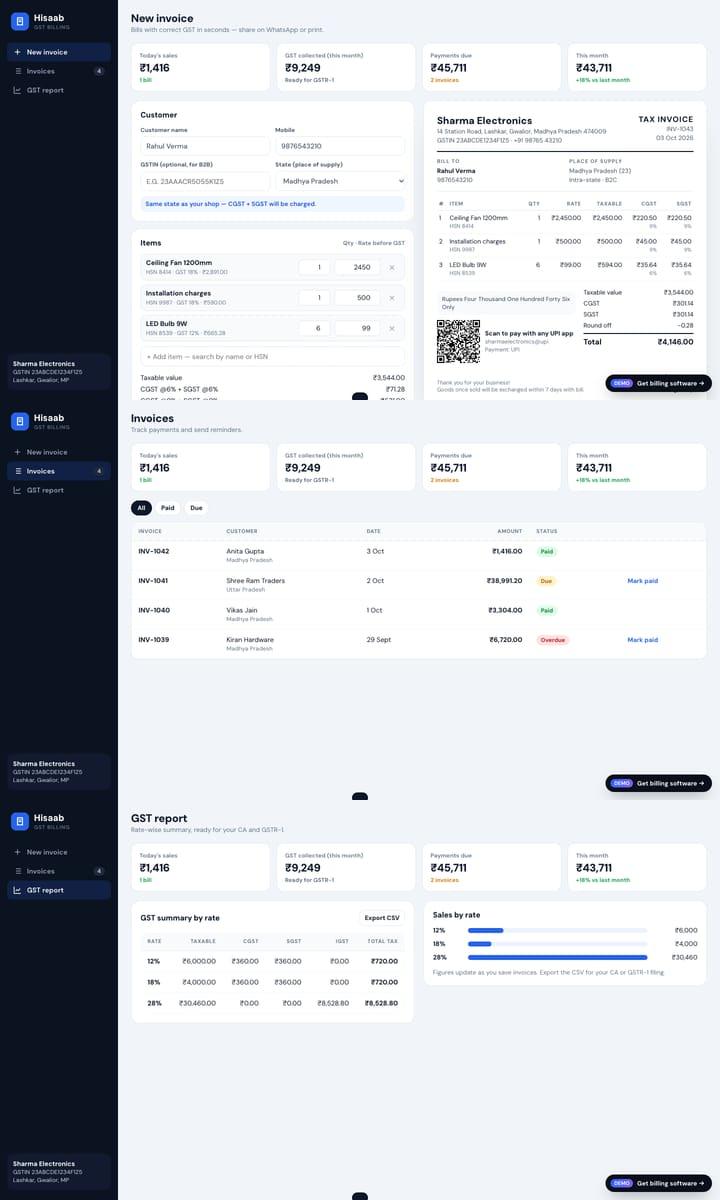Click the same state CGST + SGST notice
Image resolution: width=720 pixels, height=1200 pixels.
pyautogui.click(x=272, y=203)
